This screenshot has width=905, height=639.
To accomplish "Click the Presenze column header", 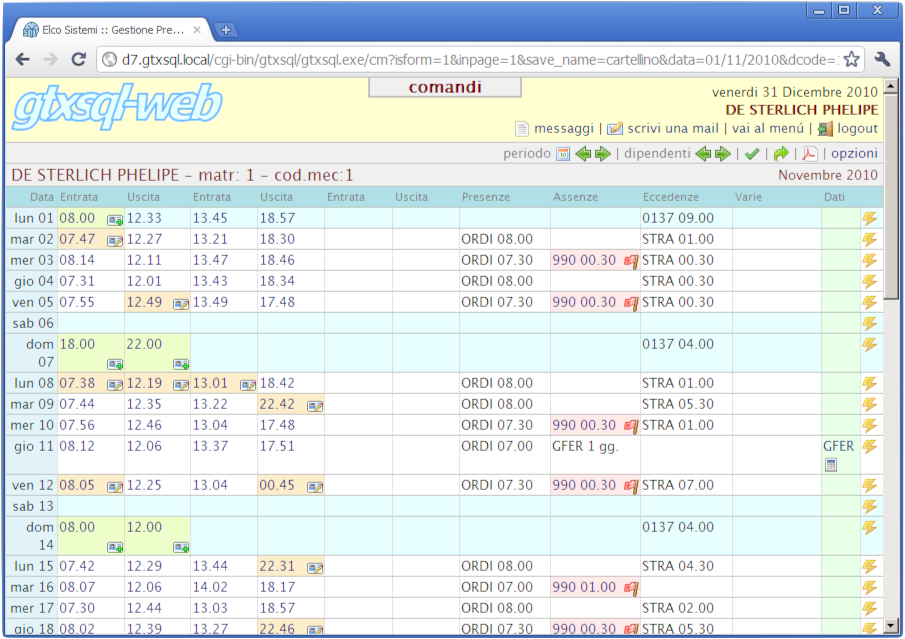I will point(485,197).
